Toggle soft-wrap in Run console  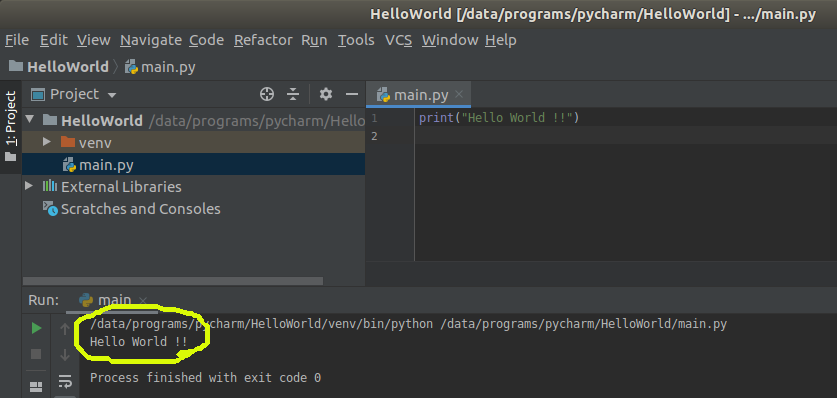pyautogui.click(x=65, y=381)
